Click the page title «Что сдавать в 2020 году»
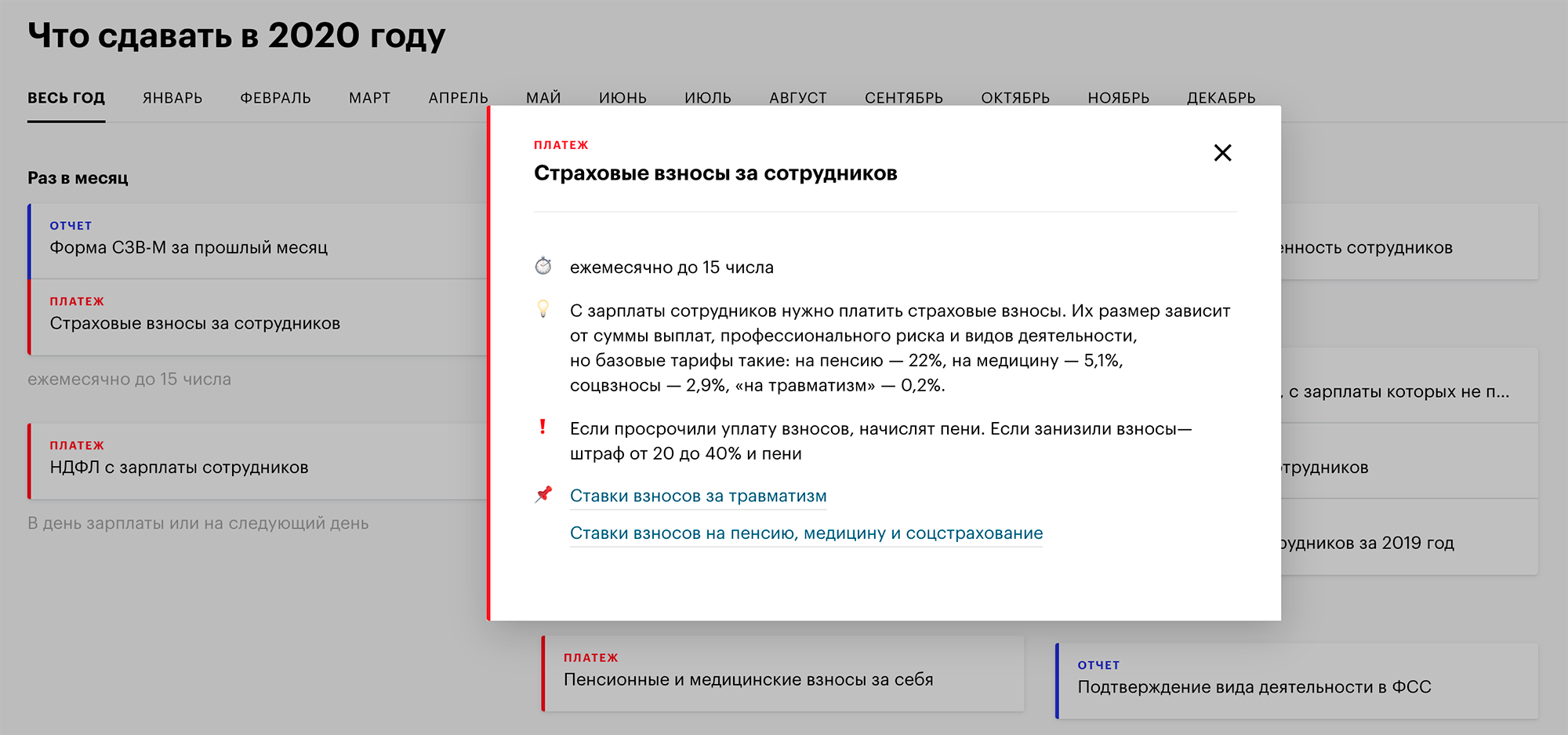Image resolution: width=1568 pixels, height=735 pixels. 236,36
